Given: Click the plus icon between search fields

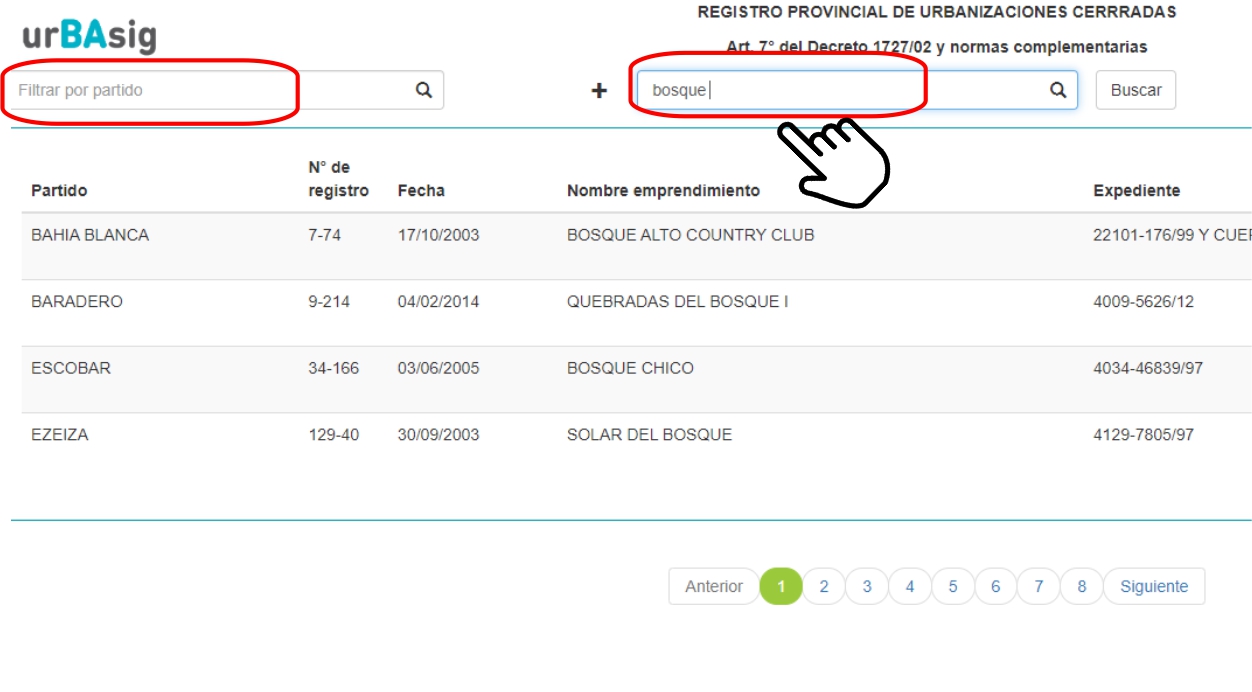Looking at the screenshot, I should pyautogui.click(x=599, y=91).
